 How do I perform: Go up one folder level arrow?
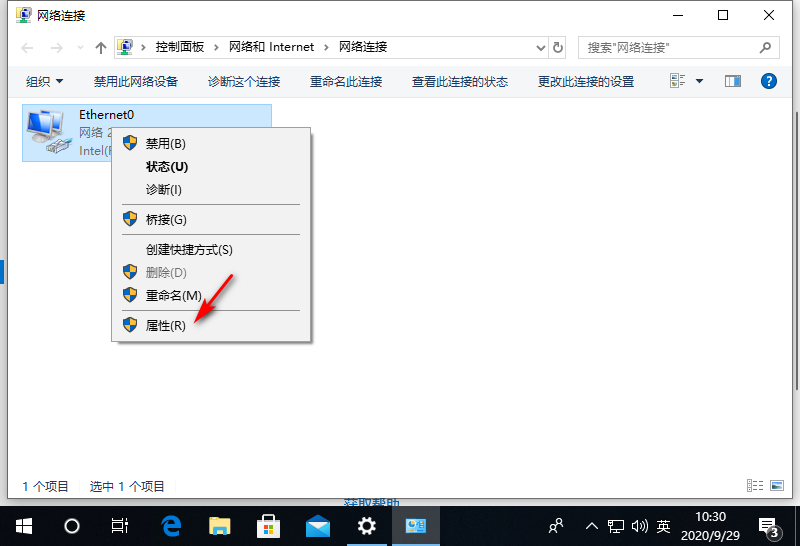(x=100, y=47)
